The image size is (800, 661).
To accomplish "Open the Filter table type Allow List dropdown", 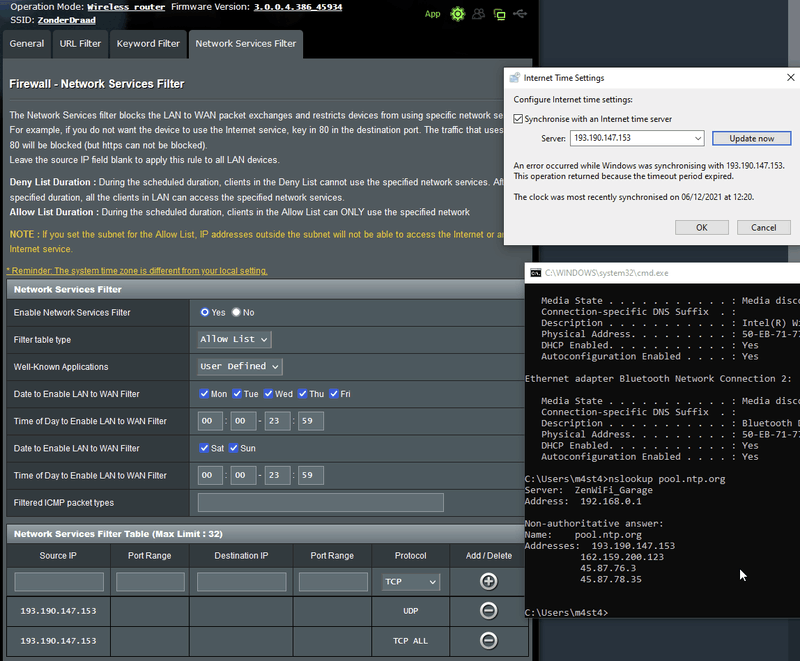I will point(234,339).
